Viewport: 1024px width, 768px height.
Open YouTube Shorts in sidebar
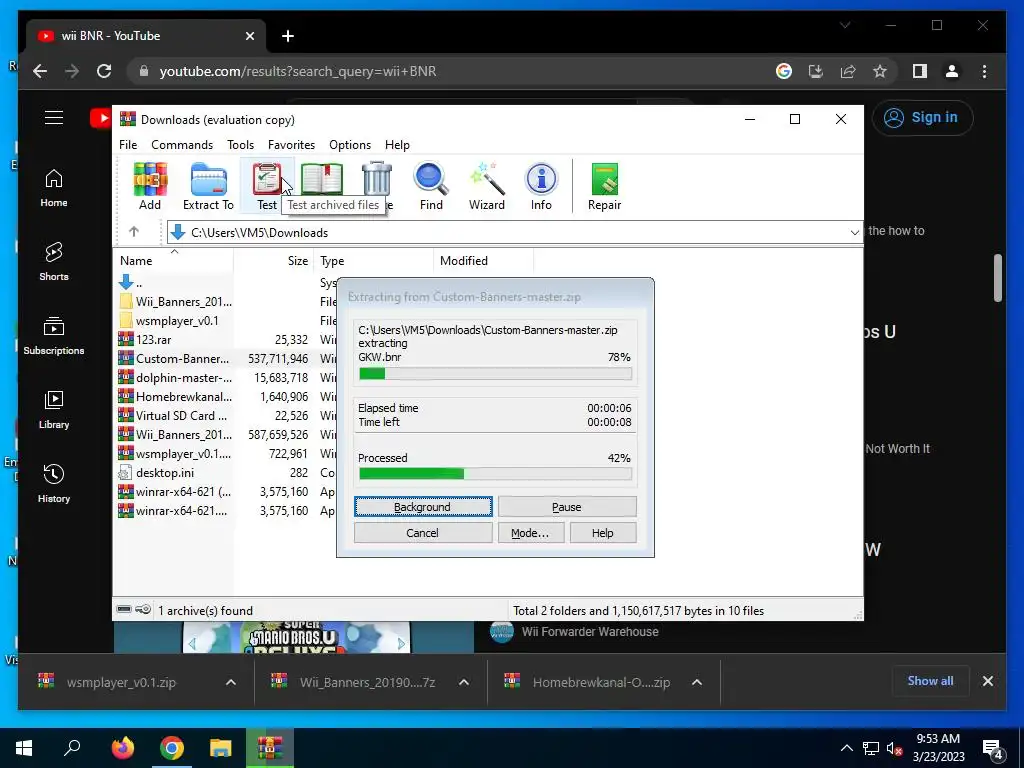pos(54,262)
